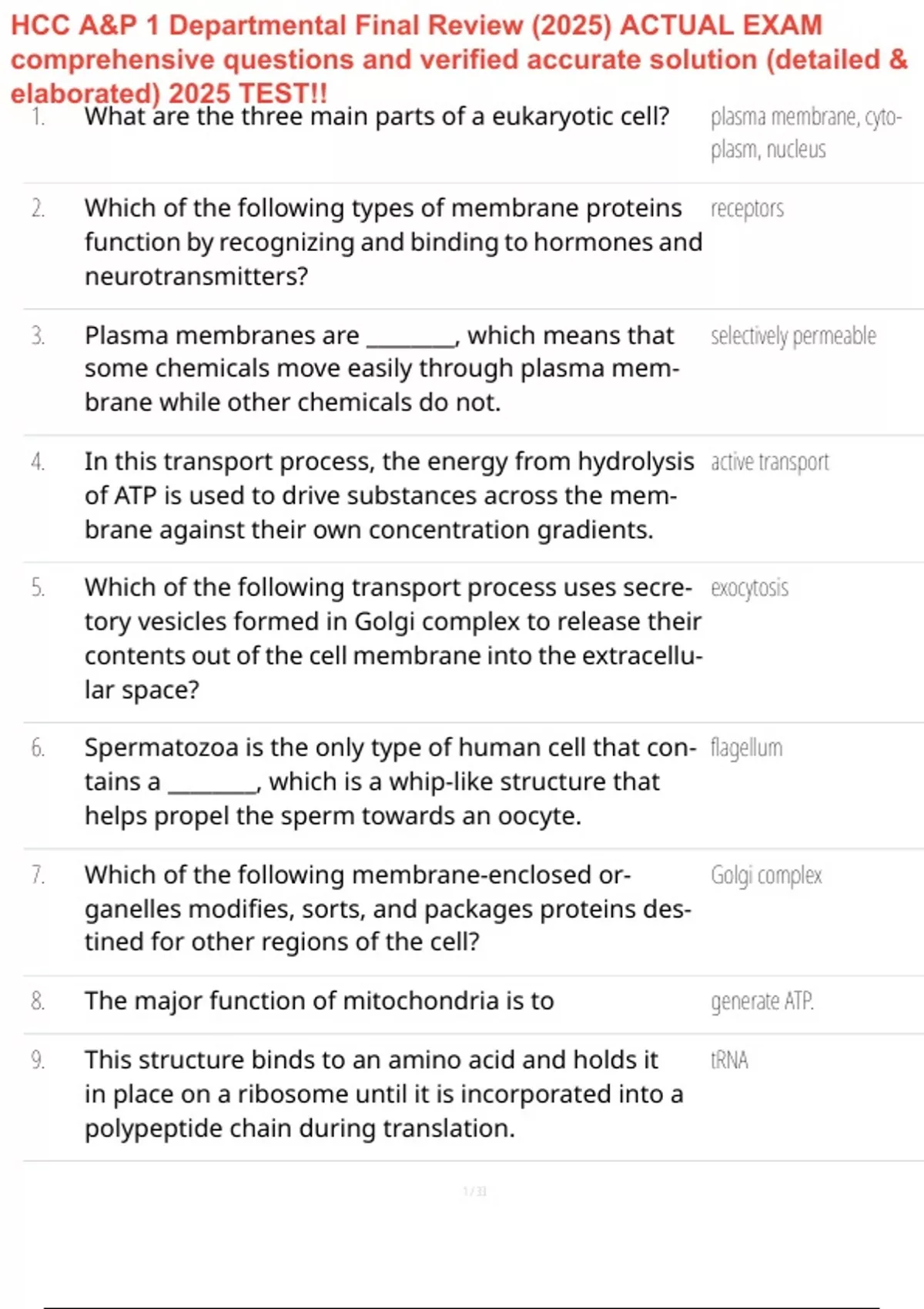The image size is (924, 1309).
Task: Select the 'Golgi complex' answer text
Action: [766, 875]
